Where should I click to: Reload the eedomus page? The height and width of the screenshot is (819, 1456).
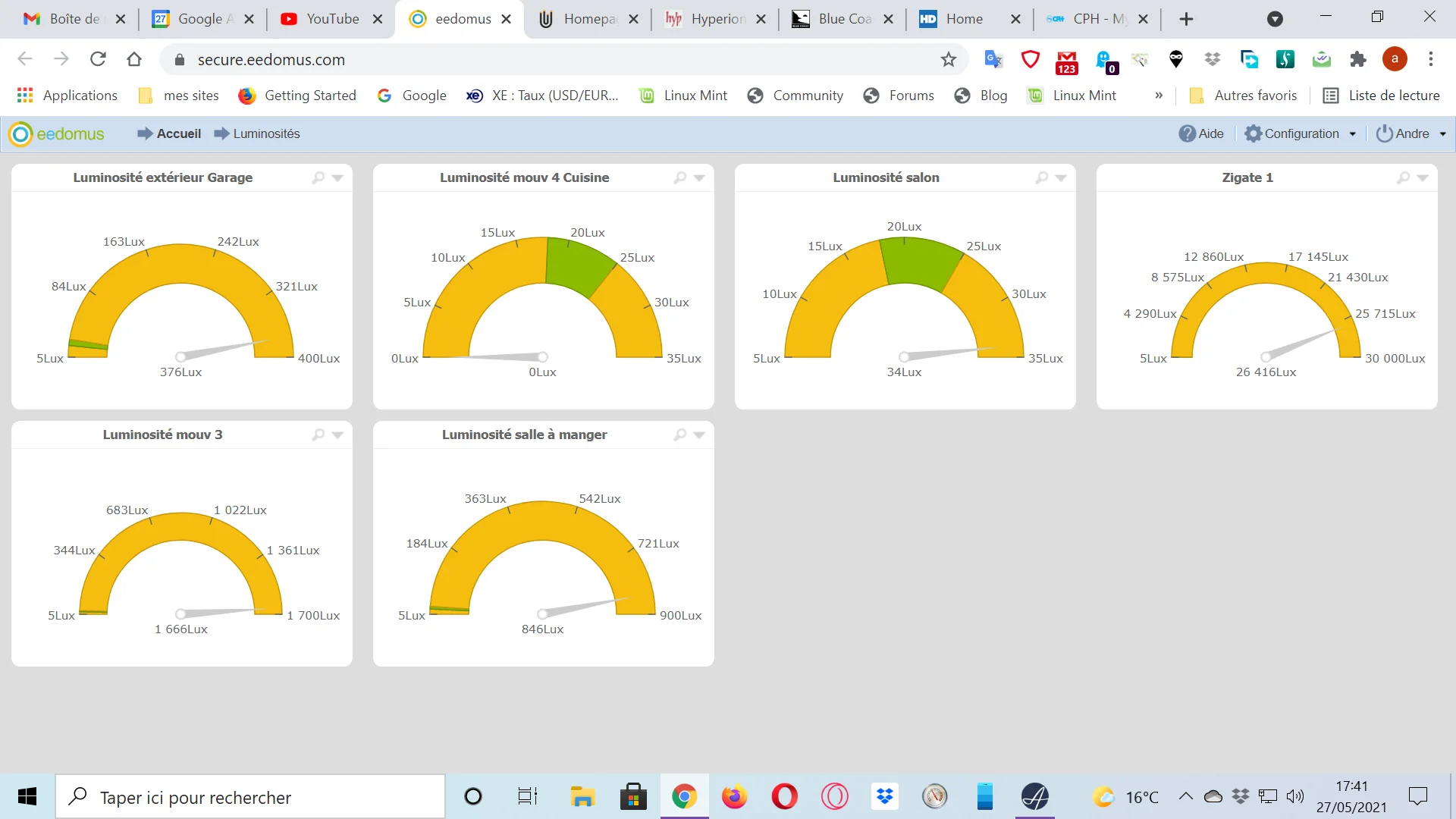click(x=98, y=59)
